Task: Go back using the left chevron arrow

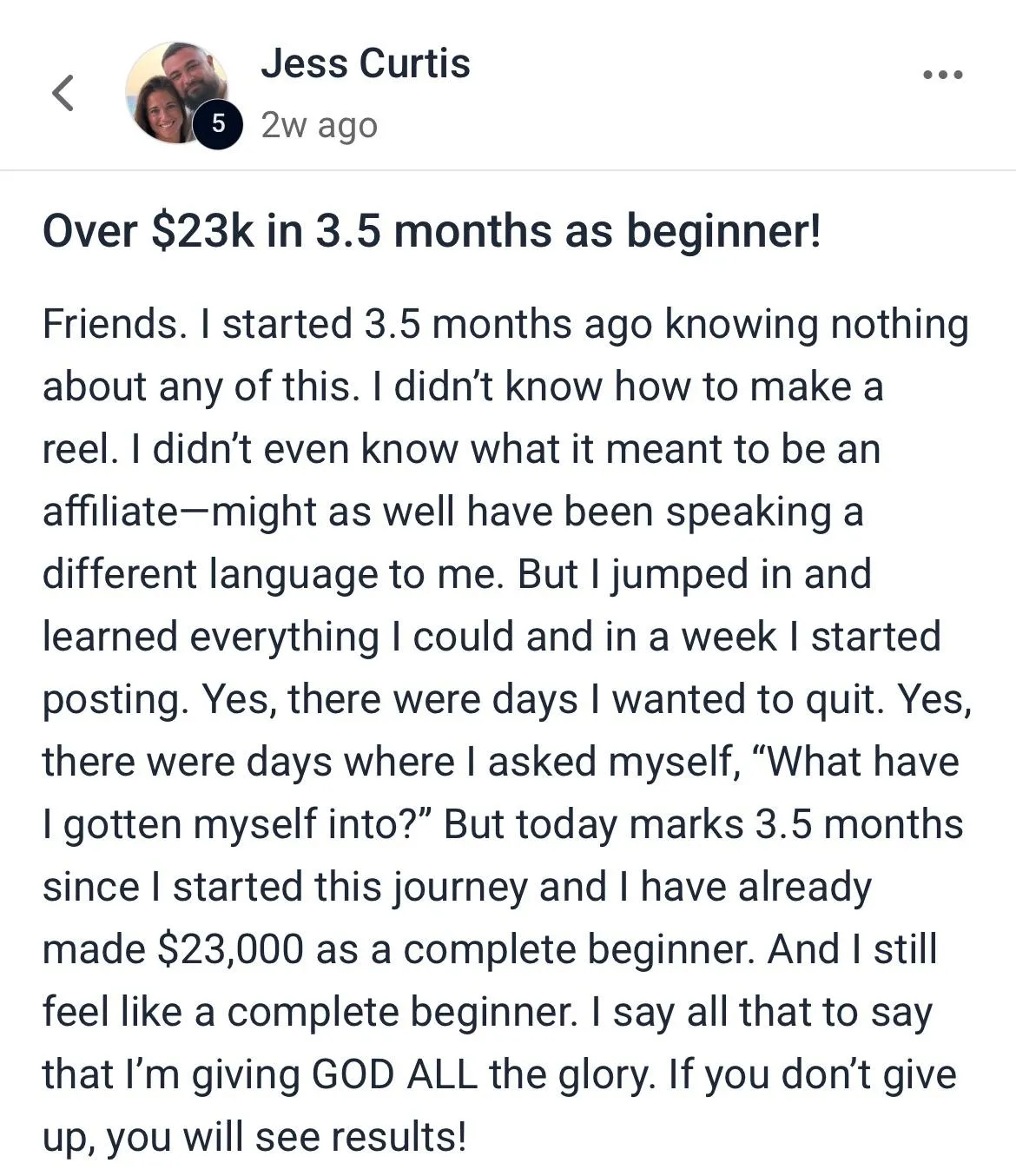Action: [63, 93]
